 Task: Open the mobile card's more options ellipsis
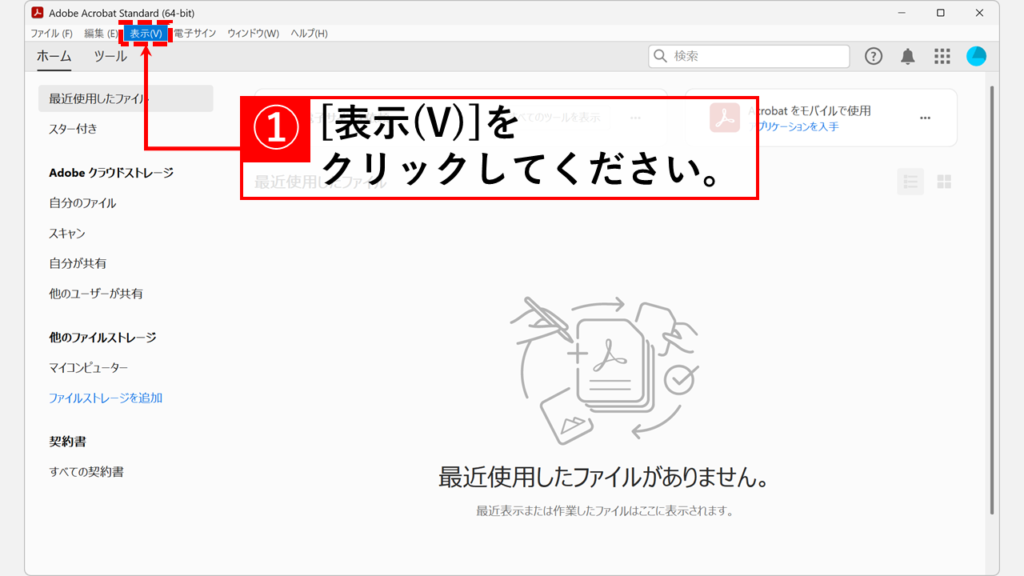pos(925,118)
